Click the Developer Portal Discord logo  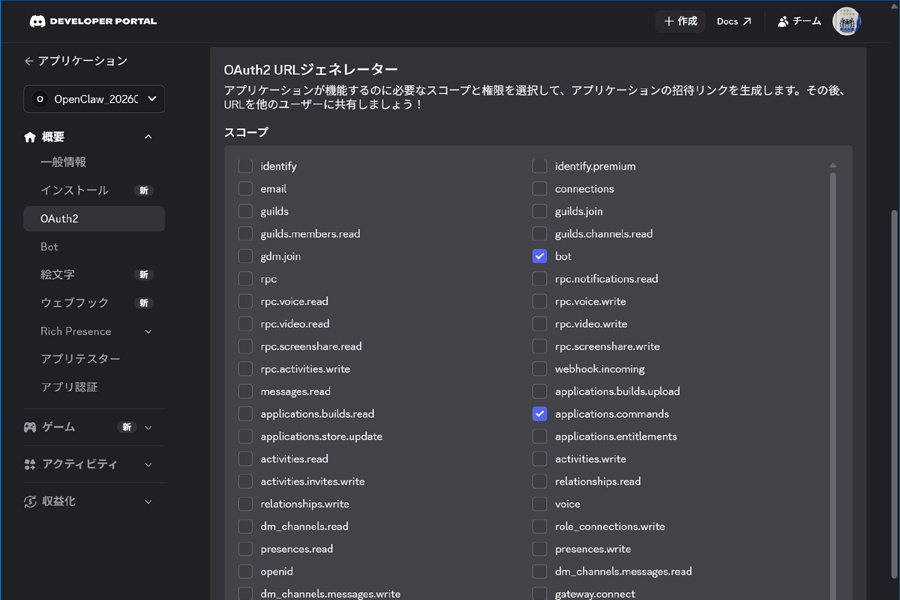coord(38,18)
